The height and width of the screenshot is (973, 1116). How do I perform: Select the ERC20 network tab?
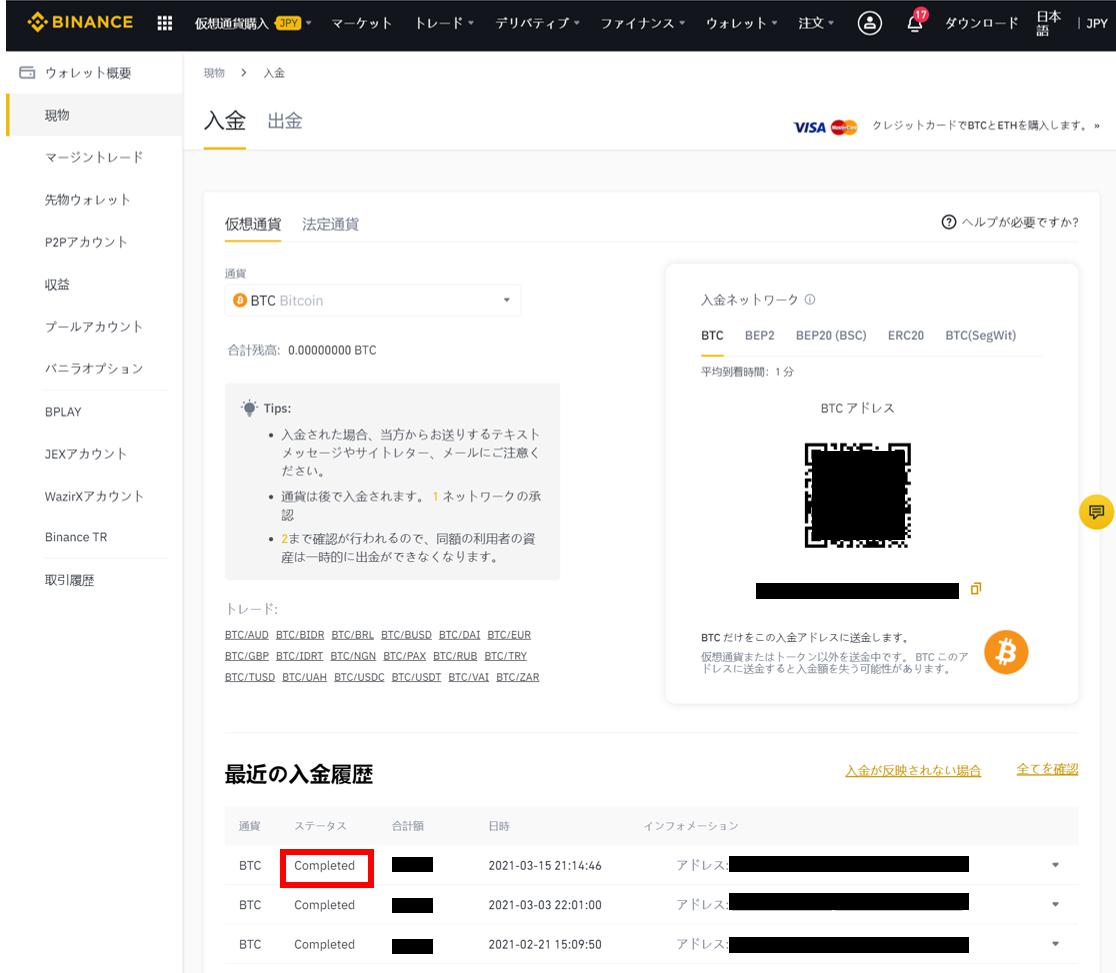905,335
